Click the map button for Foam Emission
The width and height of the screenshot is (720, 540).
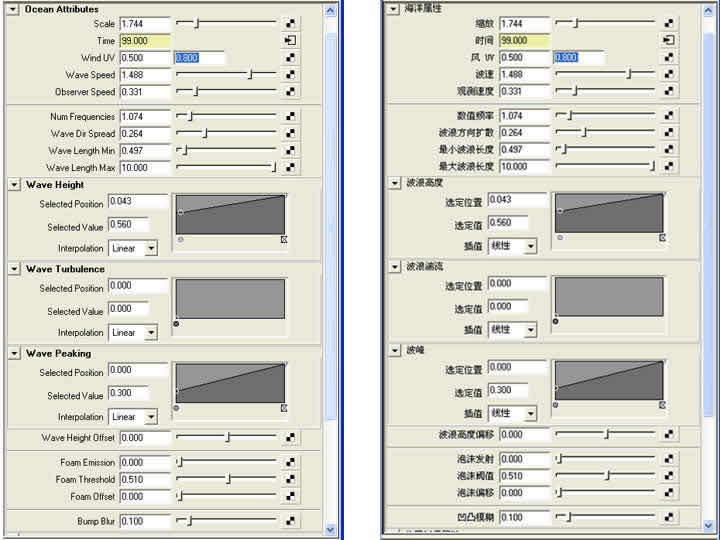coord(290,462)
